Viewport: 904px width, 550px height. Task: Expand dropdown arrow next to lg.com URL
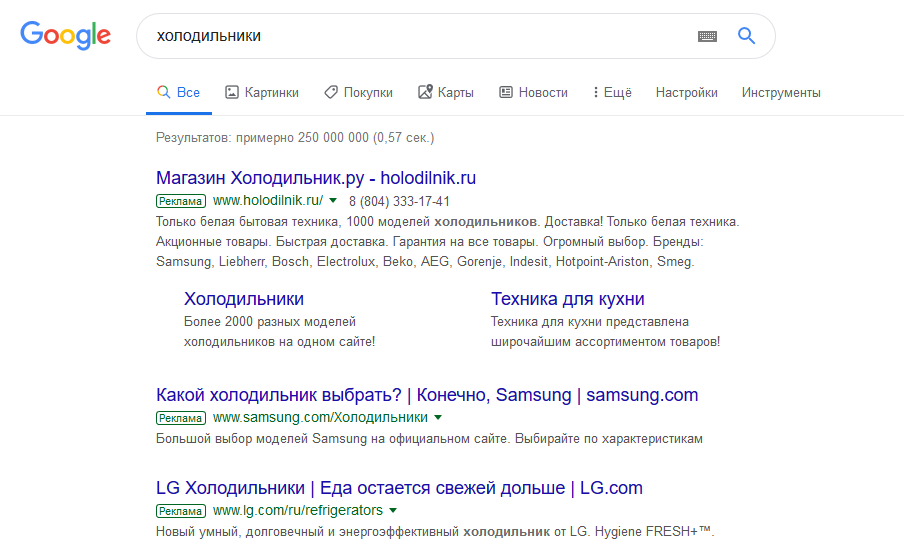[x=393, y=510]
